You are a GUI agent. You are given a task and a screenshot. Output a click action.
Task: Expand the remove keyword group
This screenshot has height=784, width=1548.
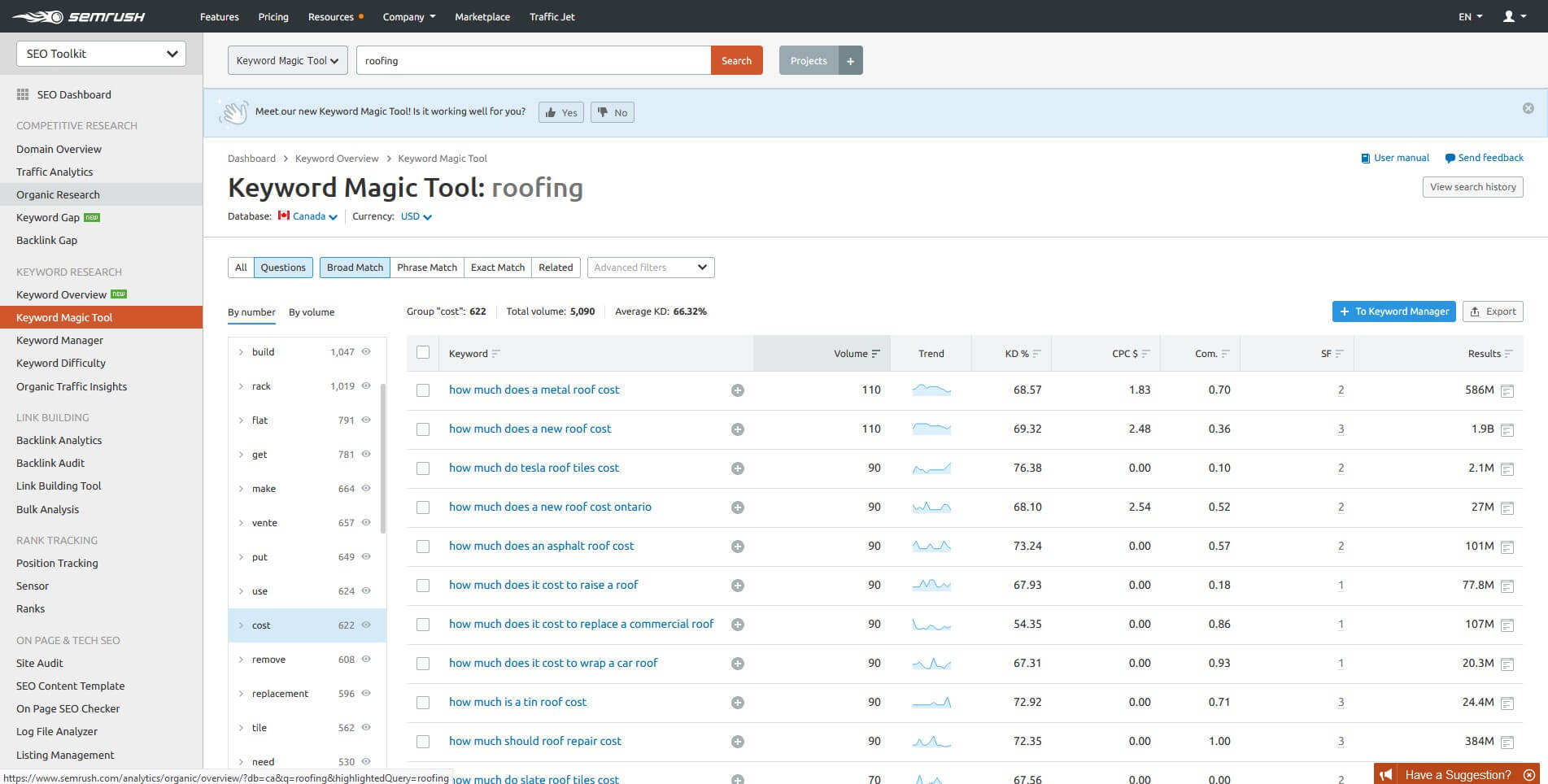(241, 660)
